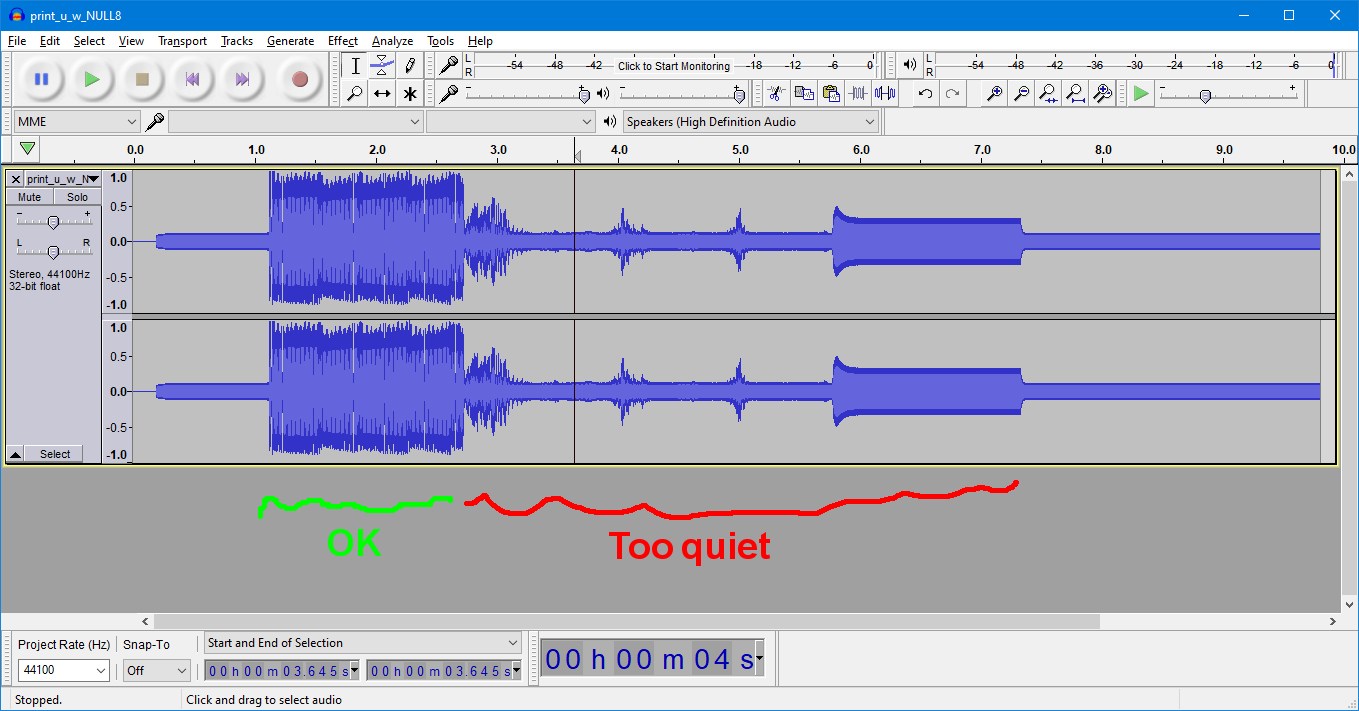Start recording with the Record button
The height and width of the screenshot is (711, 1359).
click(x=299, y=79)
